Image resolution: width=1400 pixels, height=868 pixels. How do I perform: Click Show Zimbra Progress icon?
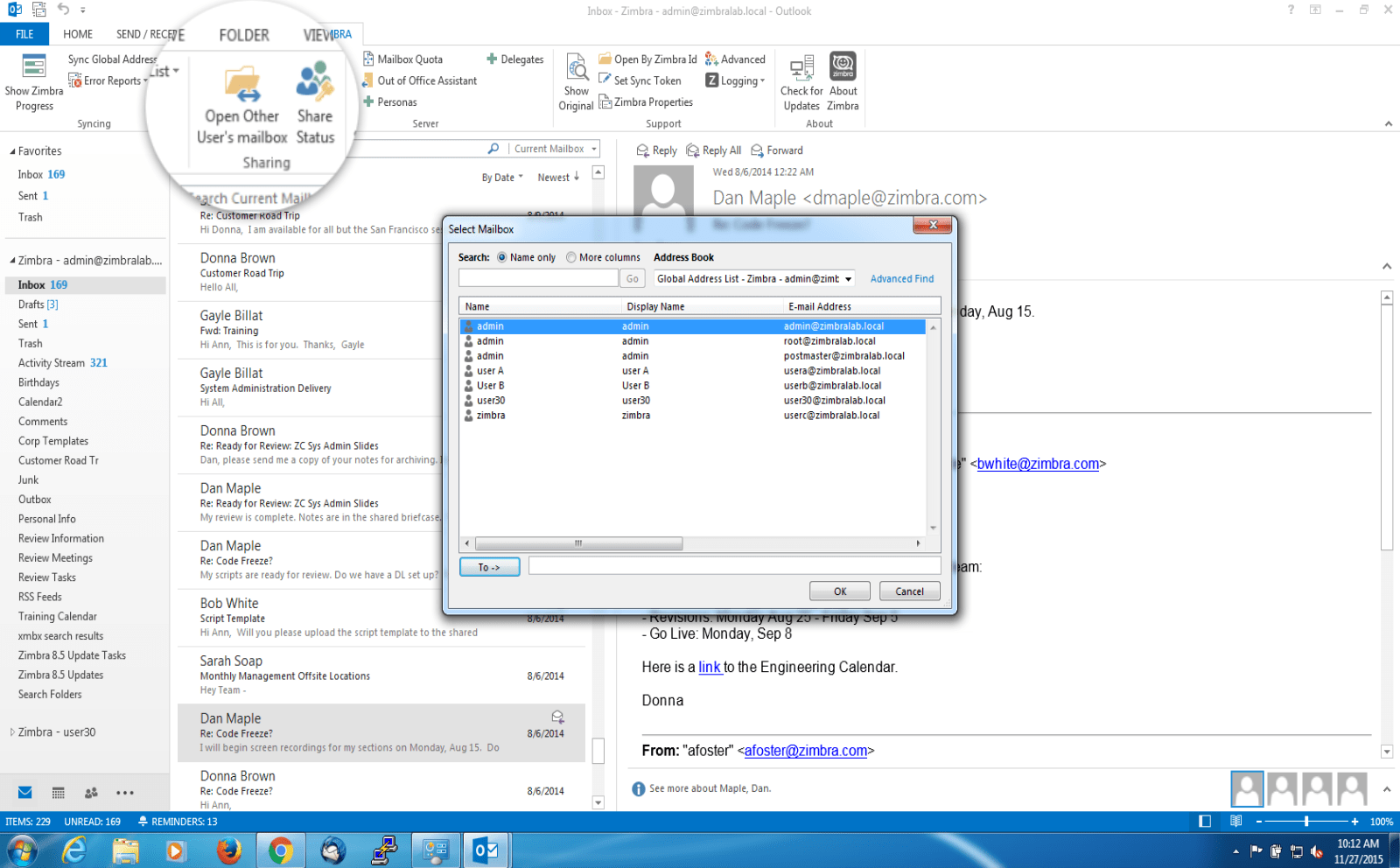coord(34,66)
